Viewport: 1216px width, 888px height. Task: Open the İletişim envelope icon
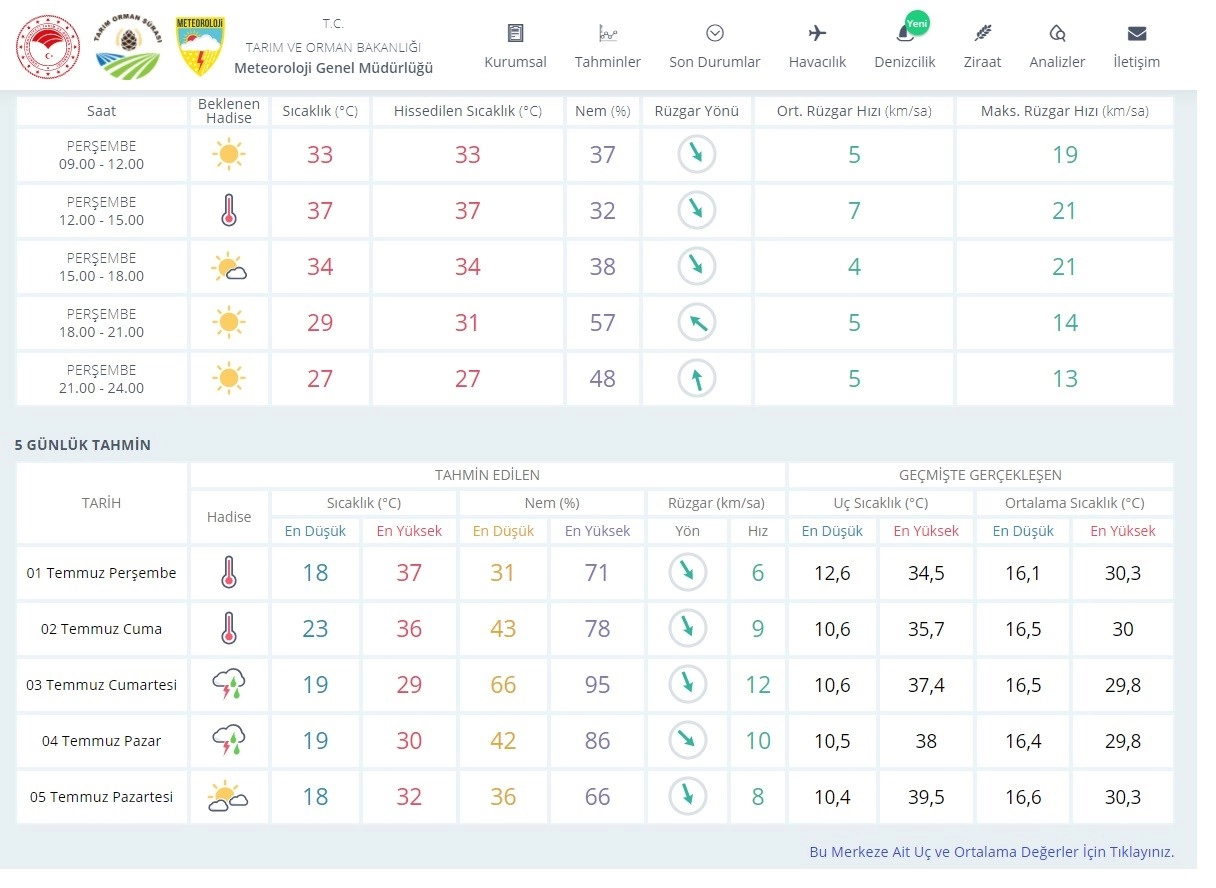click(x=1136, y=47)
